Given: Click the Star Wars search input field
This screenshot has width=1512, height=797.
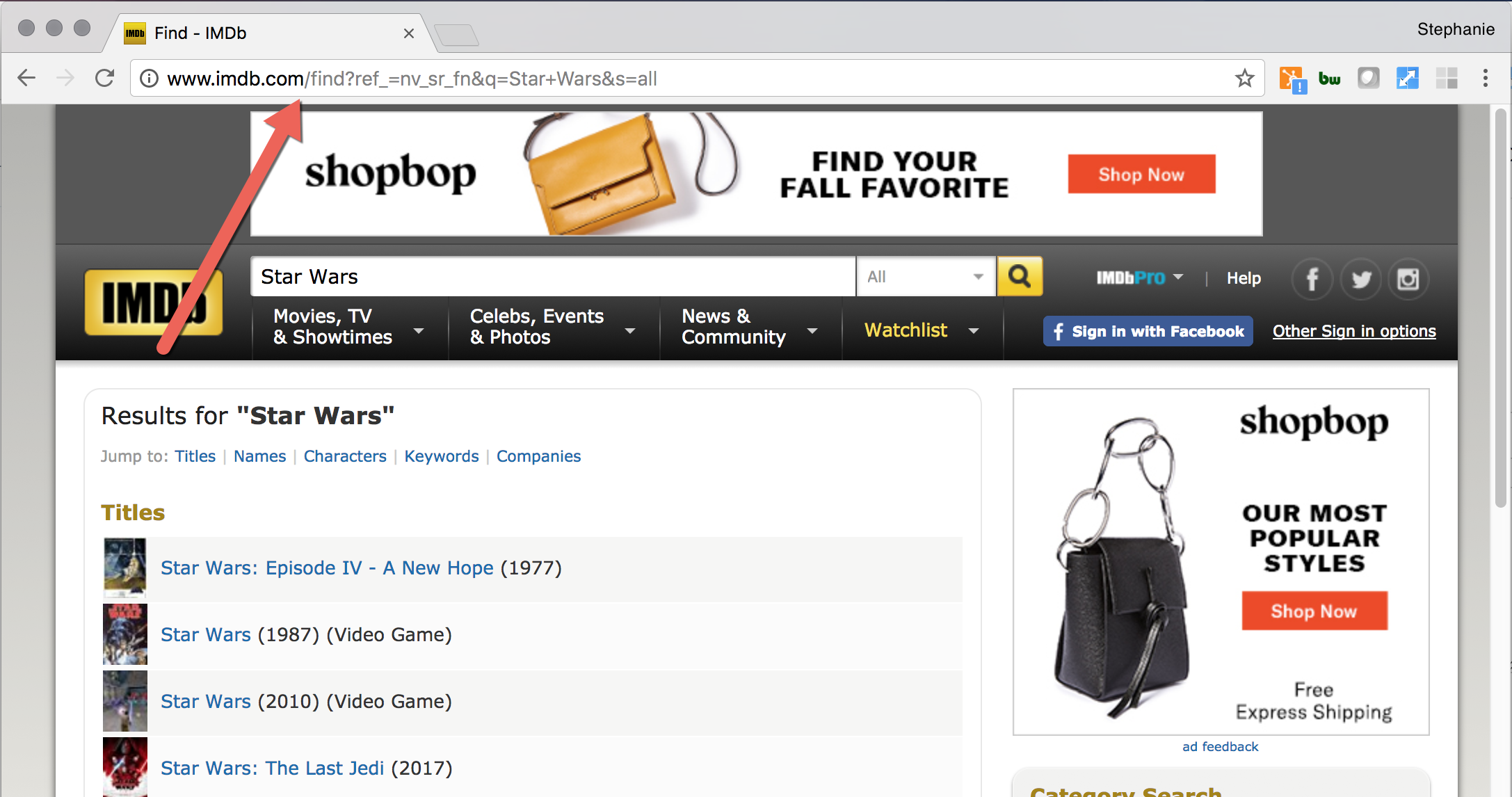Looking at the screenshot, I should (553, 277).
